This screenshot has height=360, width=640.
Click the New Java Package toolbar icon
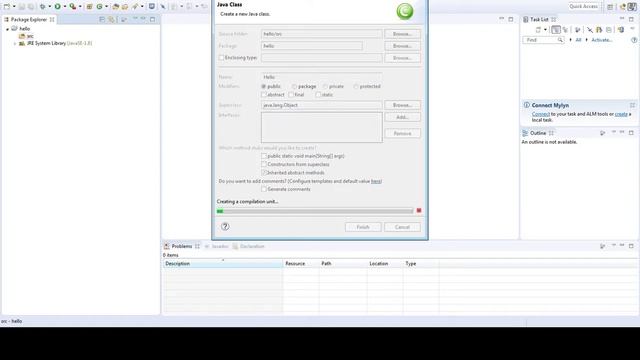(x=89, y=7)
